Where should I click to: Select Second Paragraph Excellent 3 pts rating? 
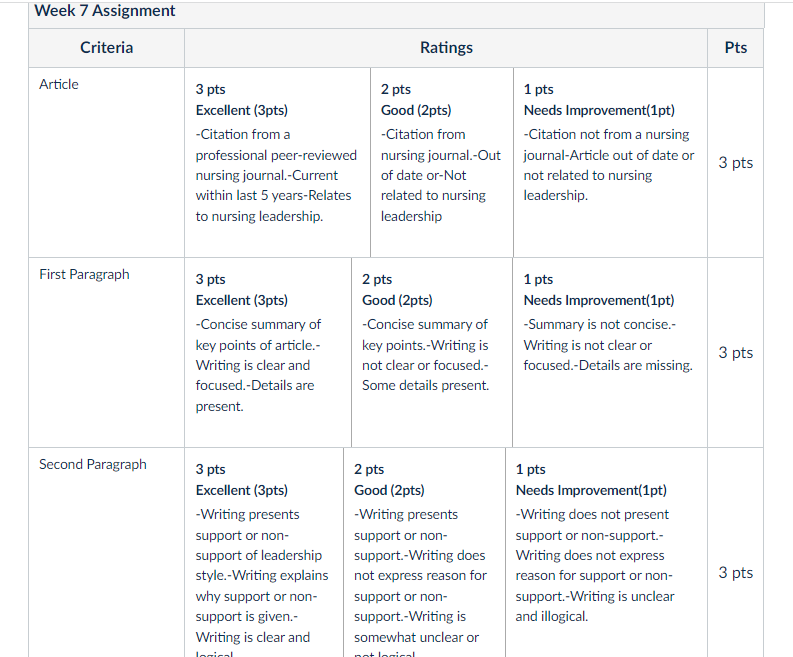pos(264,552)
